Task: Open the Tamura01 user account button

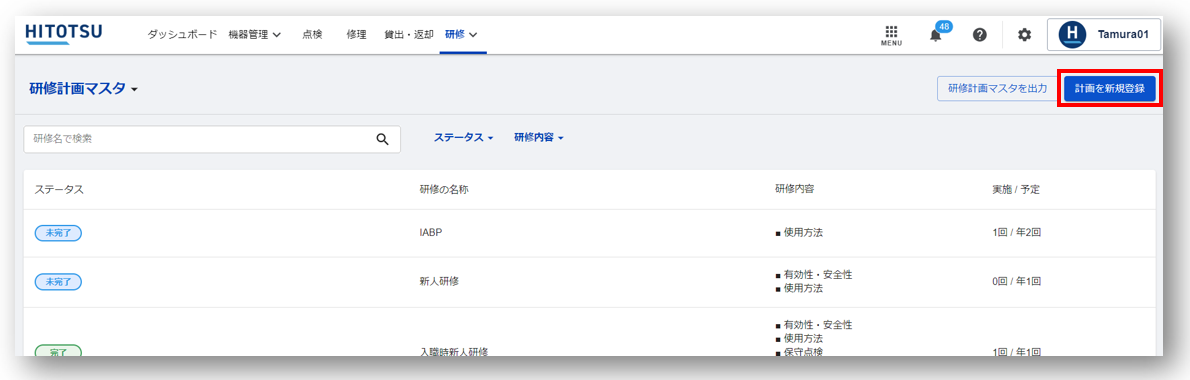Action: [1104, 35]
